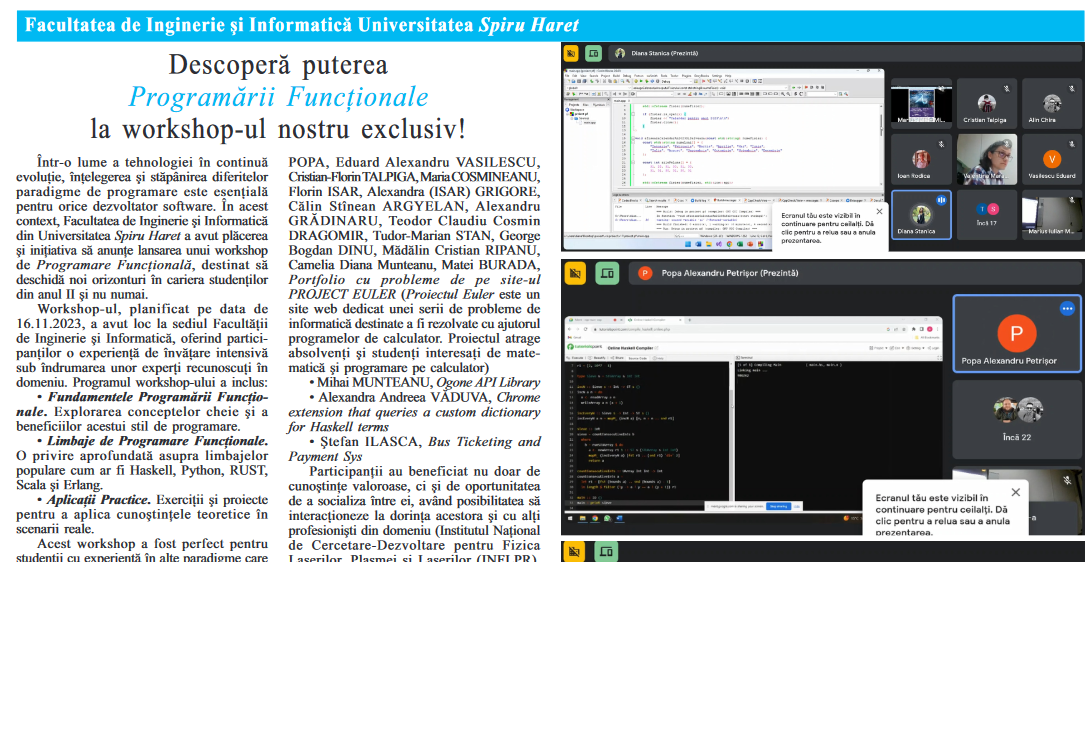Click the blue audio indicator on Diana Stanica's tile
Screen dimensions: 1092x754
point(941,199)
